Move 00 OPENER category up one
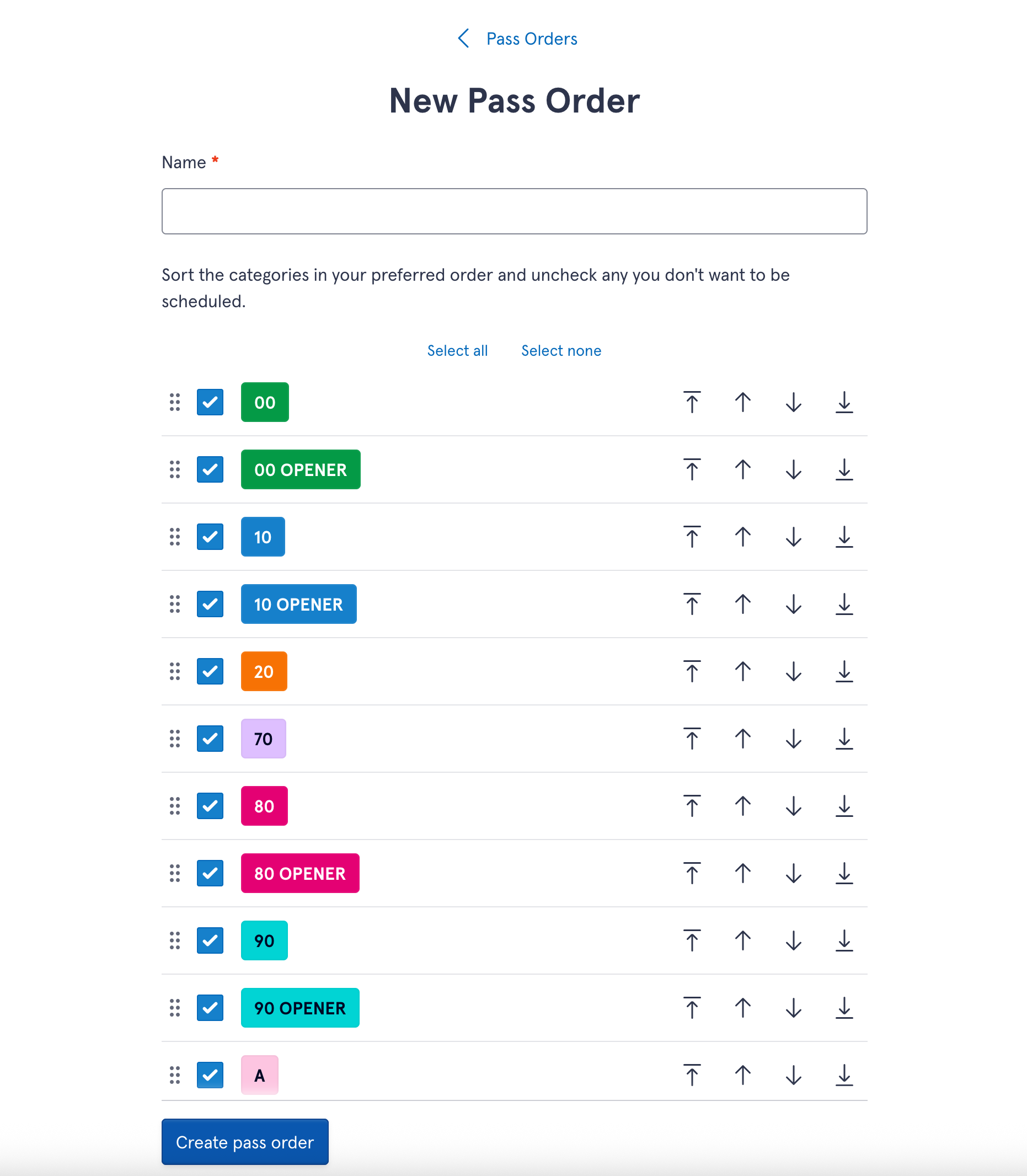Viewport: 1027px width, 1176px height. point(742,469)
